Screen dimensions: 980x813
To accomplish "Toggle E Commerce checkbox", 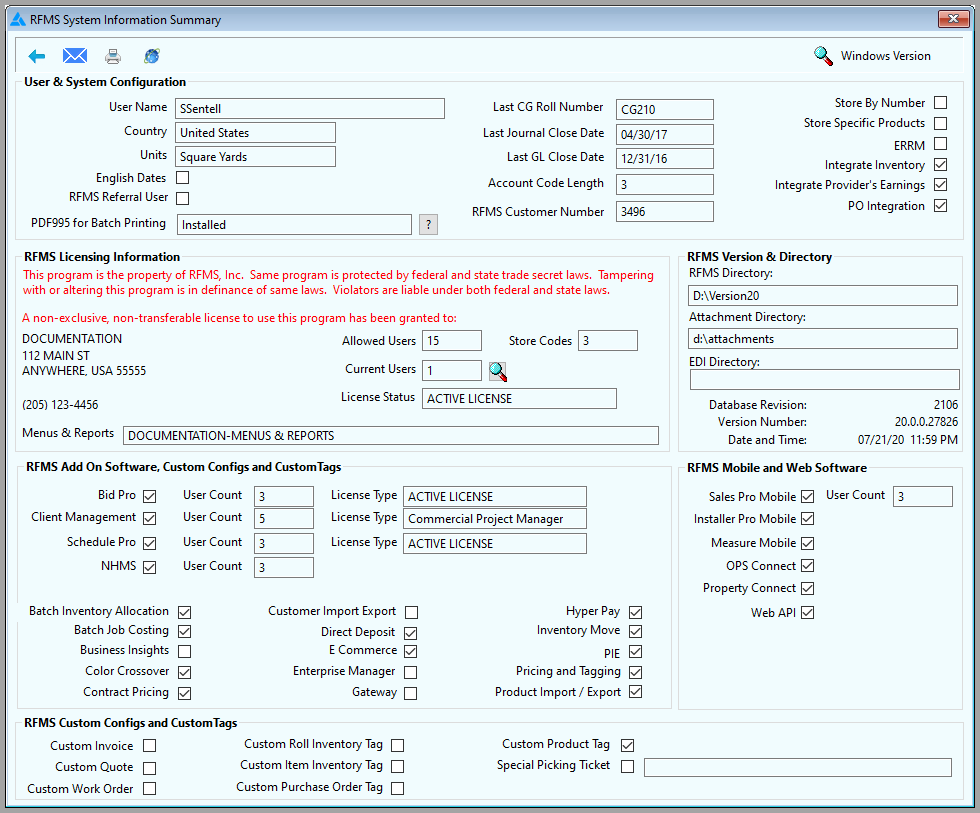I will (411, 651).
